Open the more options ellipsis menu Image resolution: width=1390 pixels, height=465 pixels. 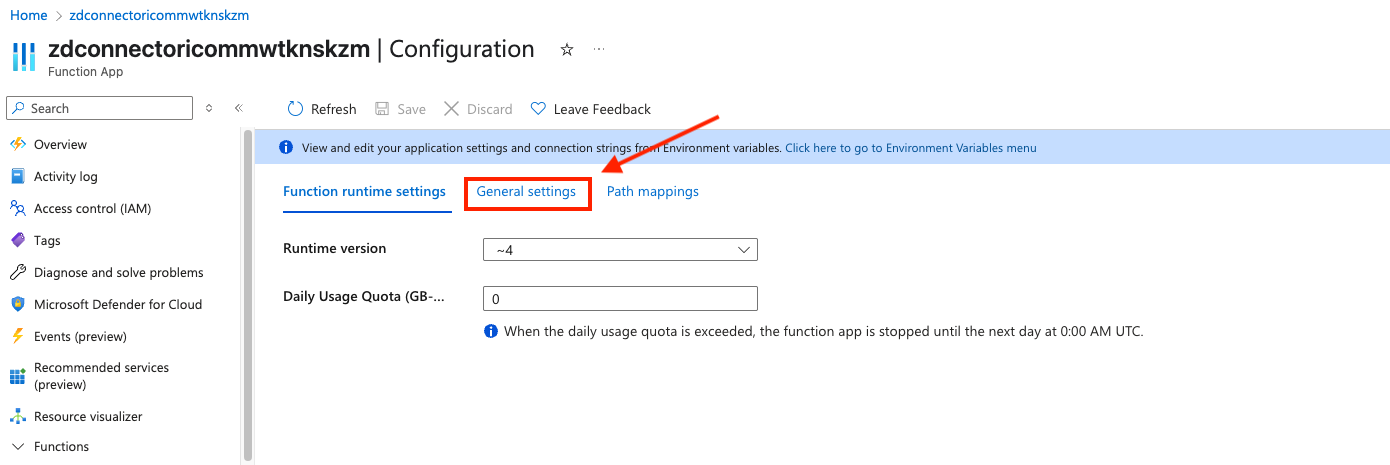click(x=599, y=49)
